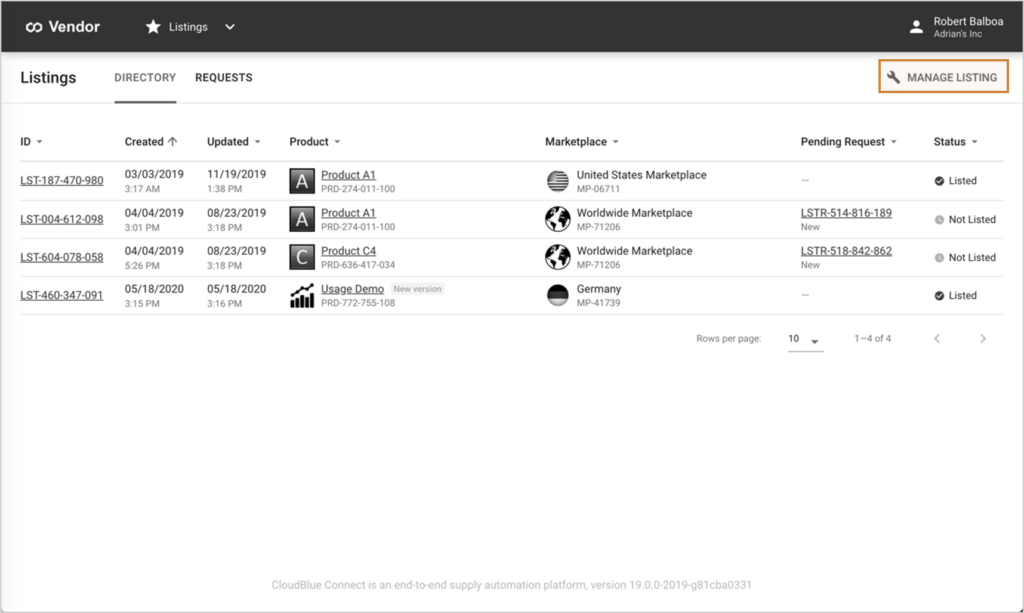The height and width of the screenshot is (613, 1024).
Task: Switch to the Requests tab
Action: [x=223, y=78]
